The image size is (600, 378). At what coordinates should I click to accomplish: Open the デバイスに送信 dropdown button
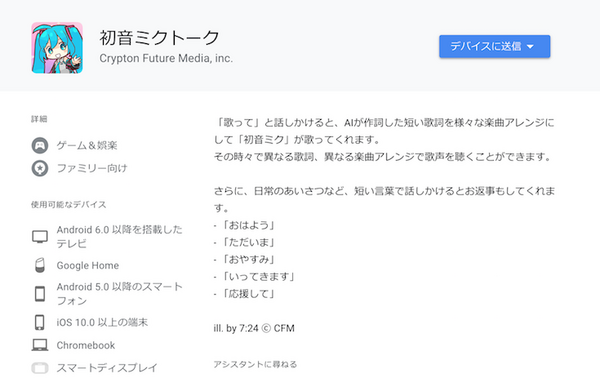pos(494,46)
